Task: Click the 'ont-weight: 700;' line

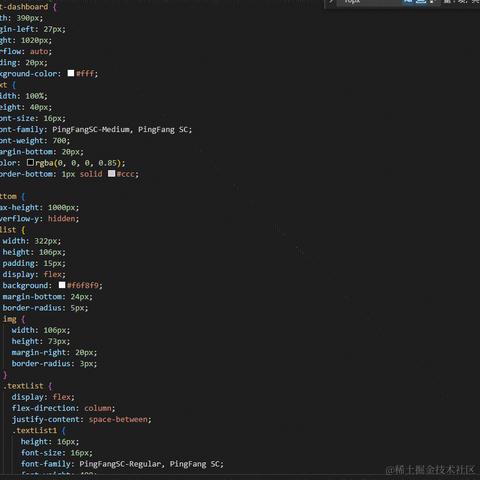Action: [35, 141]
